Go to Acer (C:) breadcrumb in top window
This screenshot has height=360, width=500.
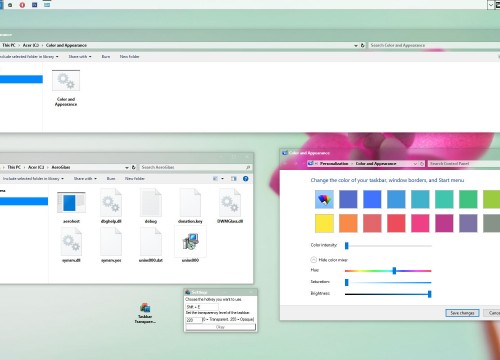tap(31, 45)
